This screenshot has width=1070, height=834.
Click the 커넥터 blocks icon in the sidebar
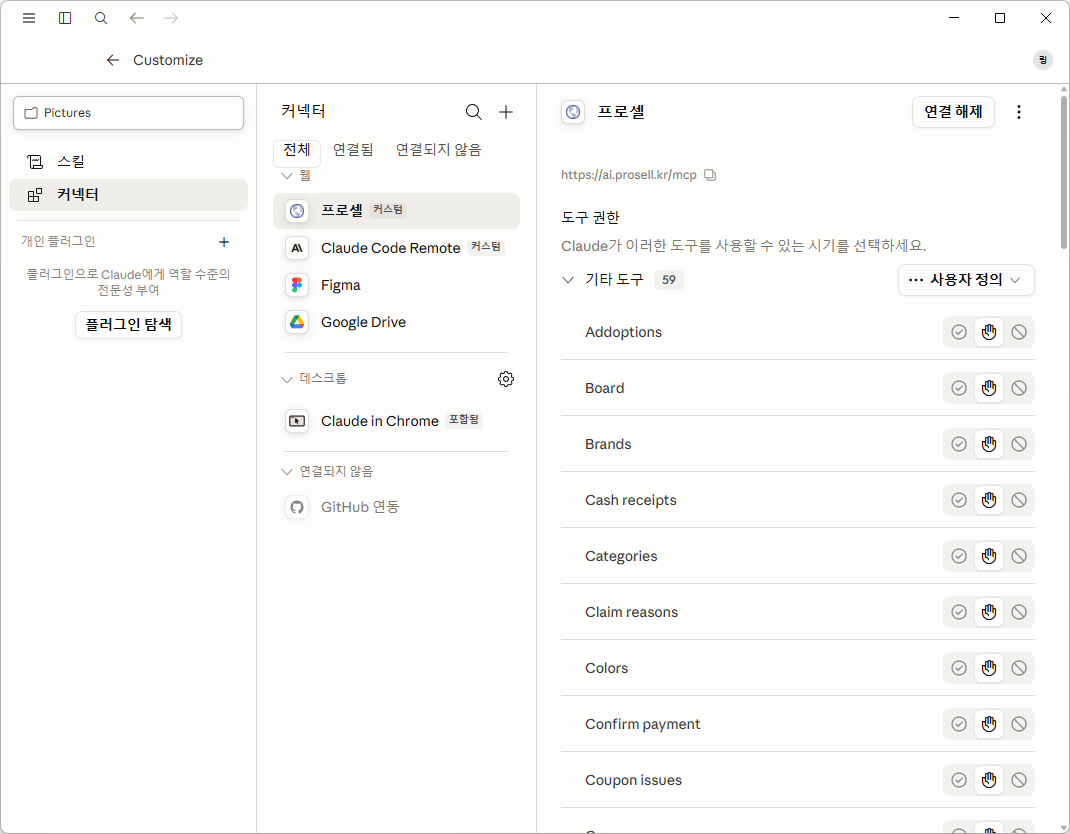pos(35,195)
